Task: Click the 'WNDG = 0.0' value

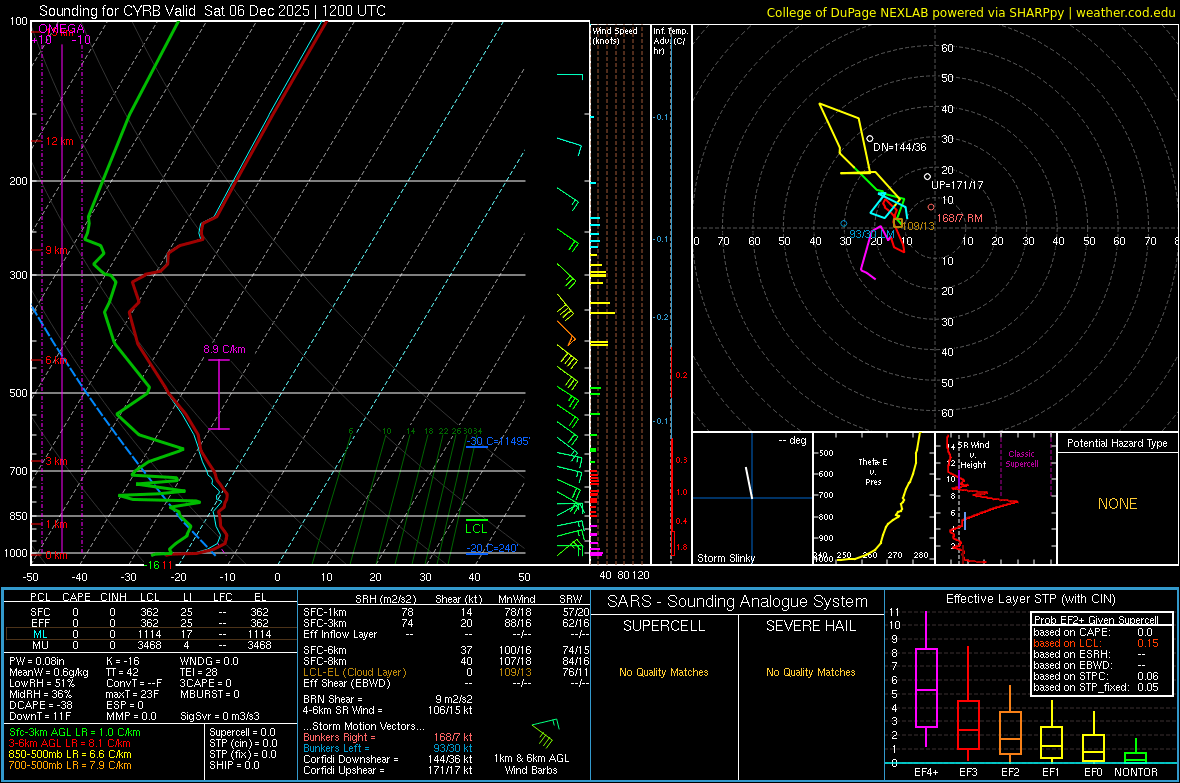Action: (x=209, y=661)
